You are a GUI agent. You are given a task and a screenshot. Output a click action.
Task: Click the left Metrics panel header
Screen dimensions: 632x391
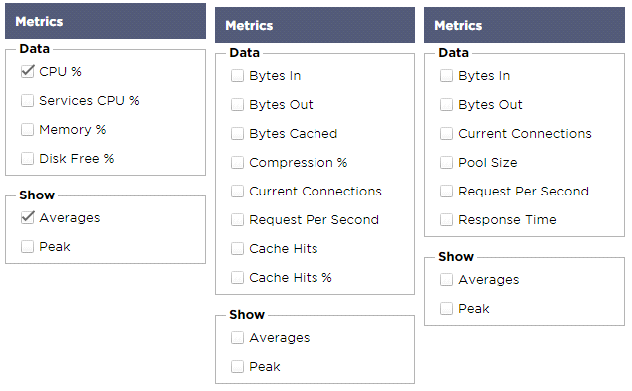tap(106, 21)
